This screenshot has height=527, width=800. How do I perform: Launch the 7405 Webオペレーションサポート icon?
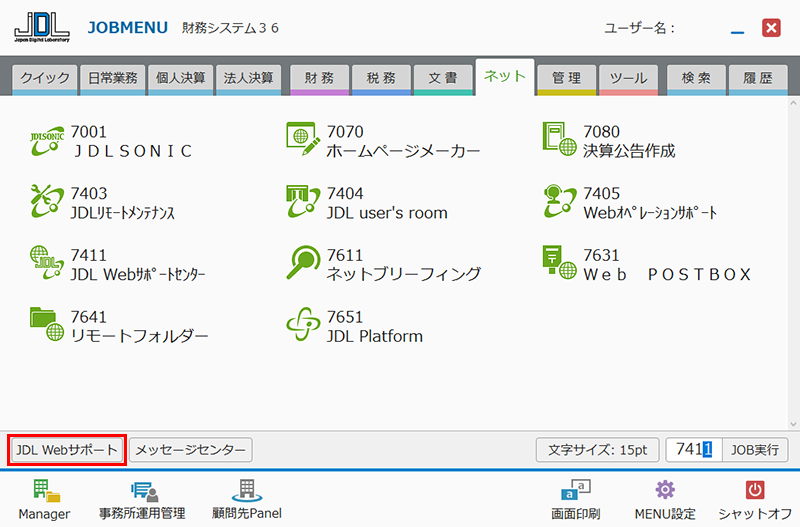(x=560, y=202)
